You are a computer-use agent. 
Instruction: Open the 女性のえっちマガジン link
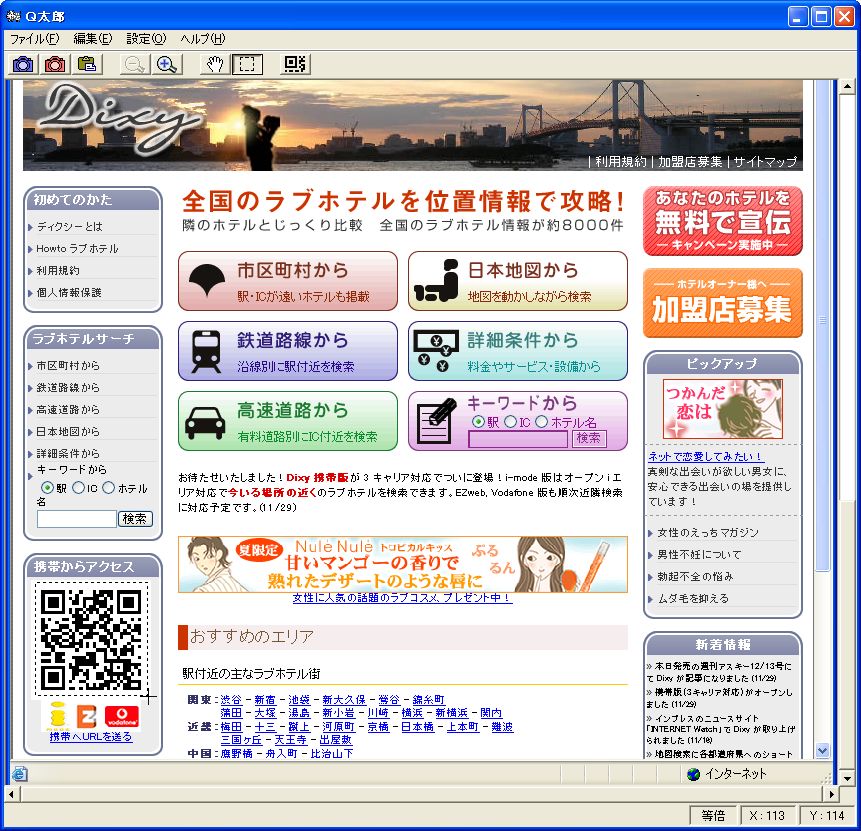click(x=708, y=532)
